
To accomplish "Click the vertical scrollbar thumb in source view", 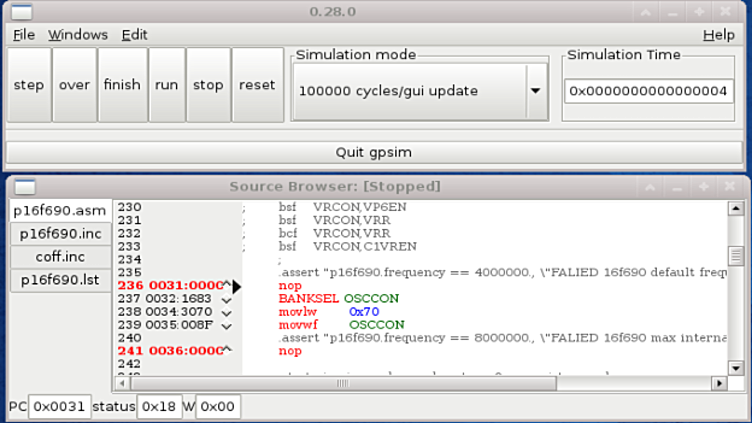I will 736,256.
